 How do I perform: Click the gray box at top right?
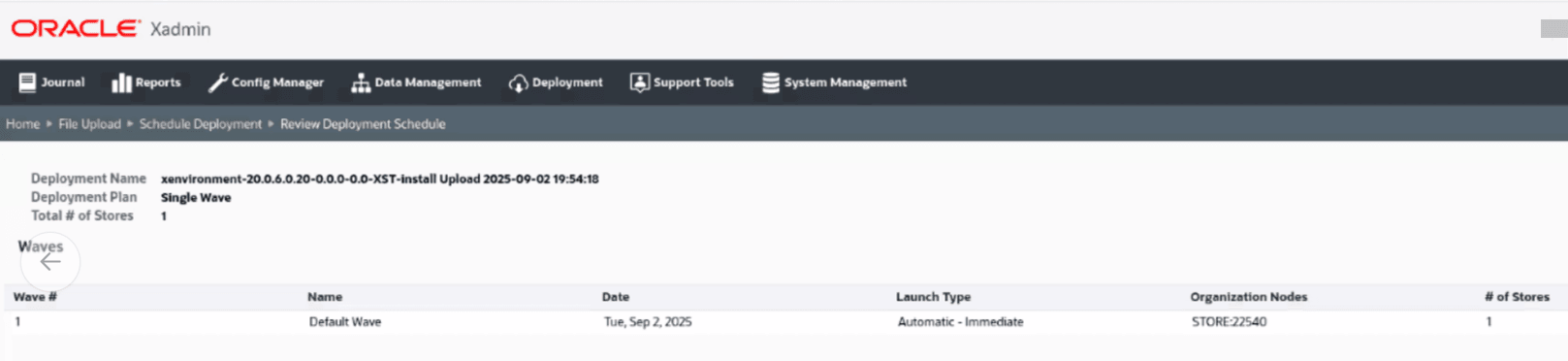1553,29
